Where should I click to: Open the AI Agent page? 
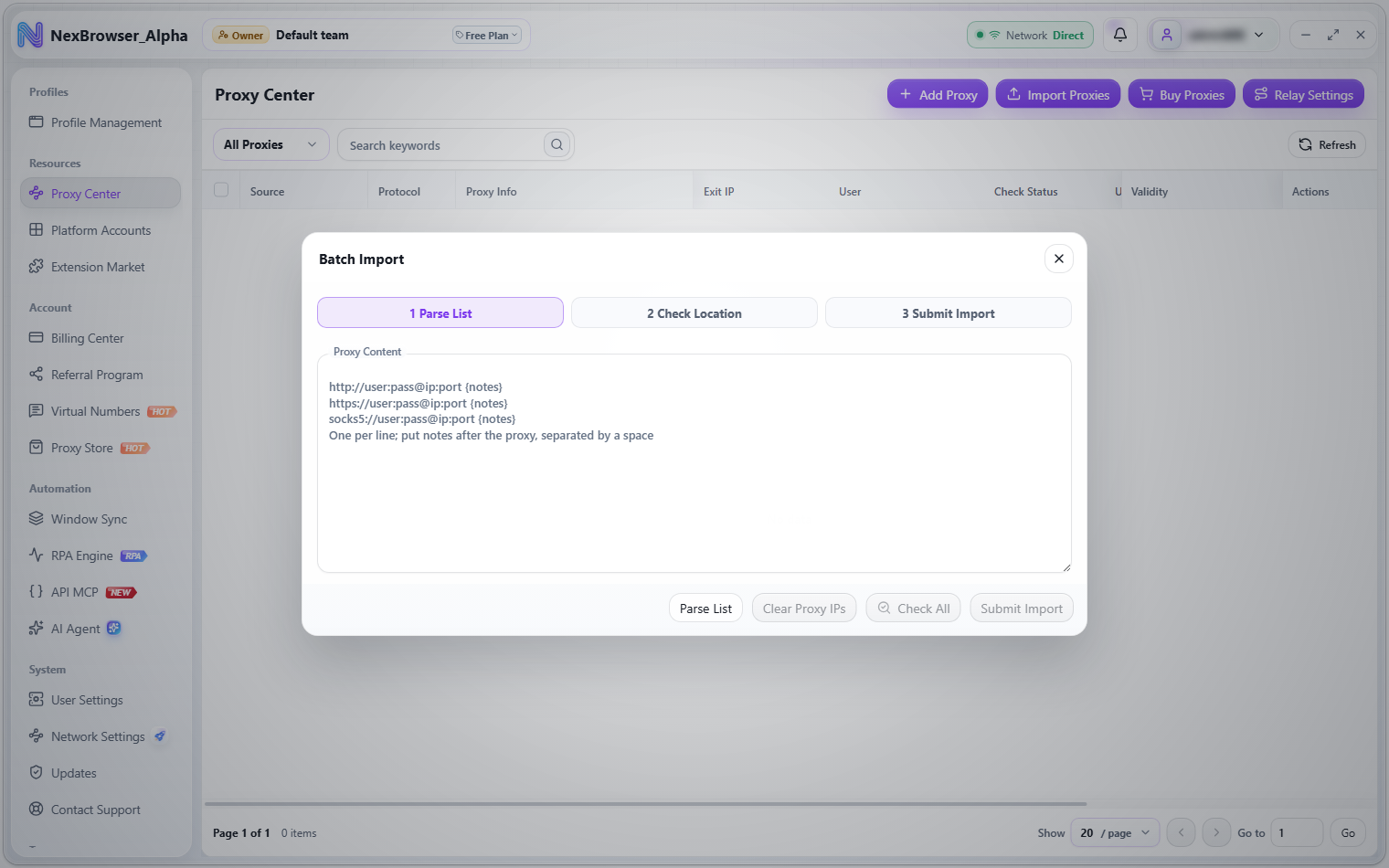101,629
